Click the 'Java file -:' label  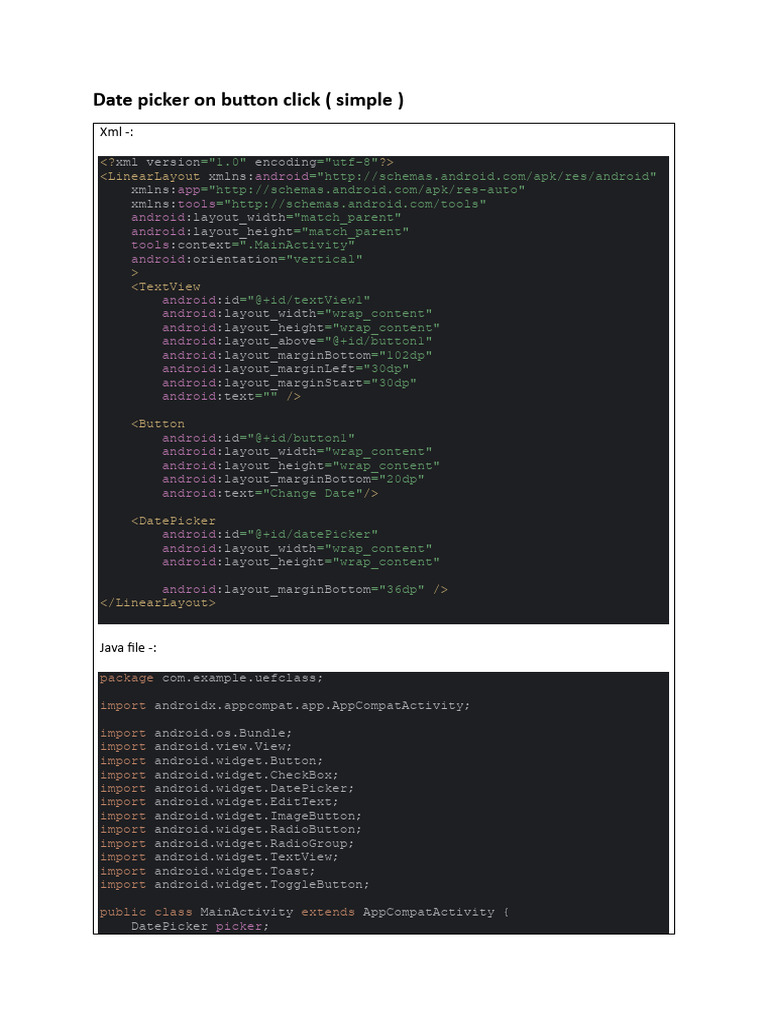point(128,648)
